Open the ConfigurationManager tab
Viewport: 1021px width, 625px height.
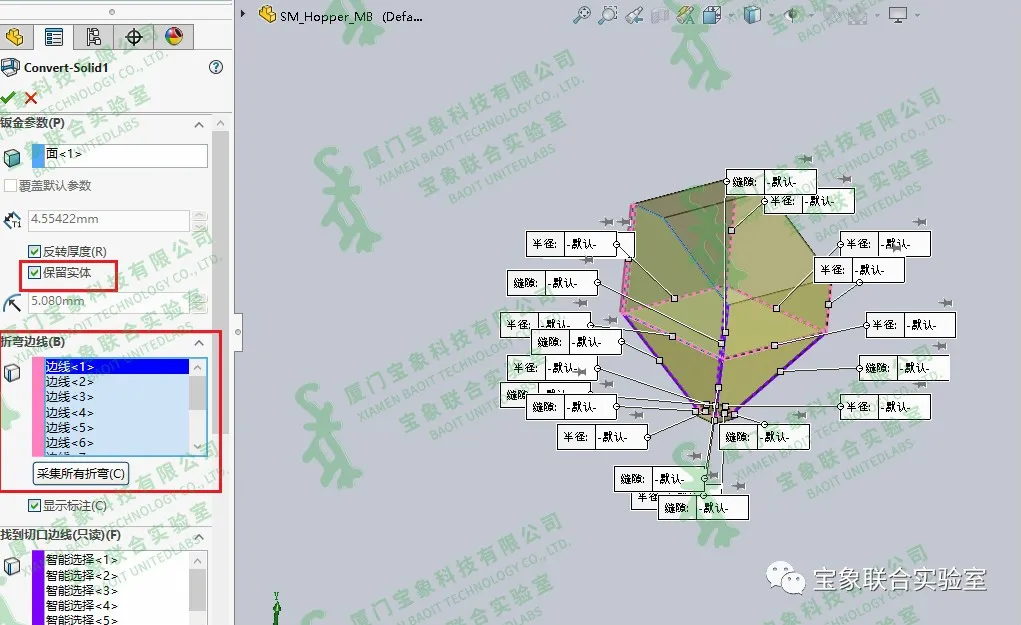94,37
